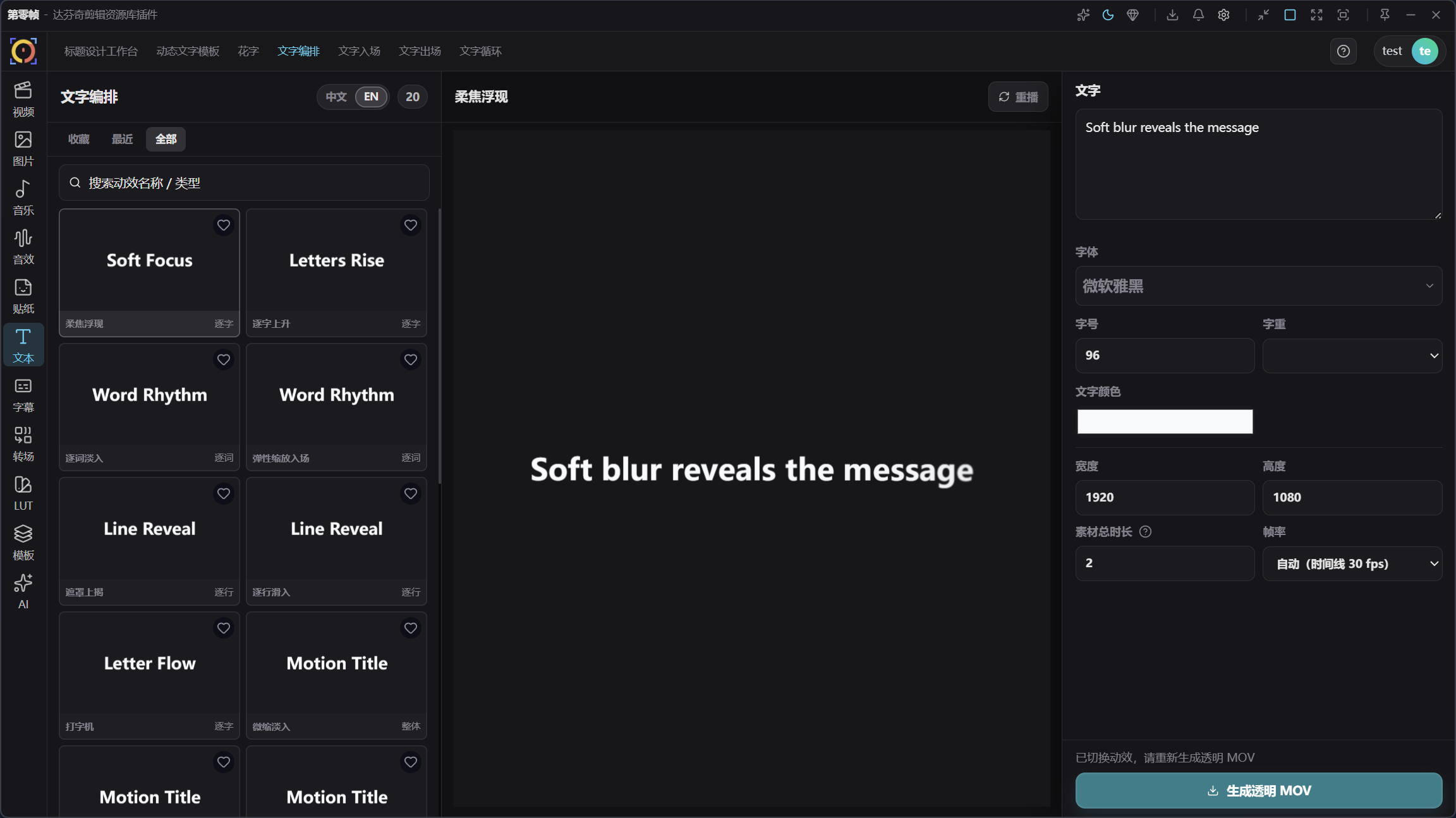The width and height of the screenshot is (1456, 818).
Task: Open the 字重 font weight dropdown
Action: [x=1352, y=356]
